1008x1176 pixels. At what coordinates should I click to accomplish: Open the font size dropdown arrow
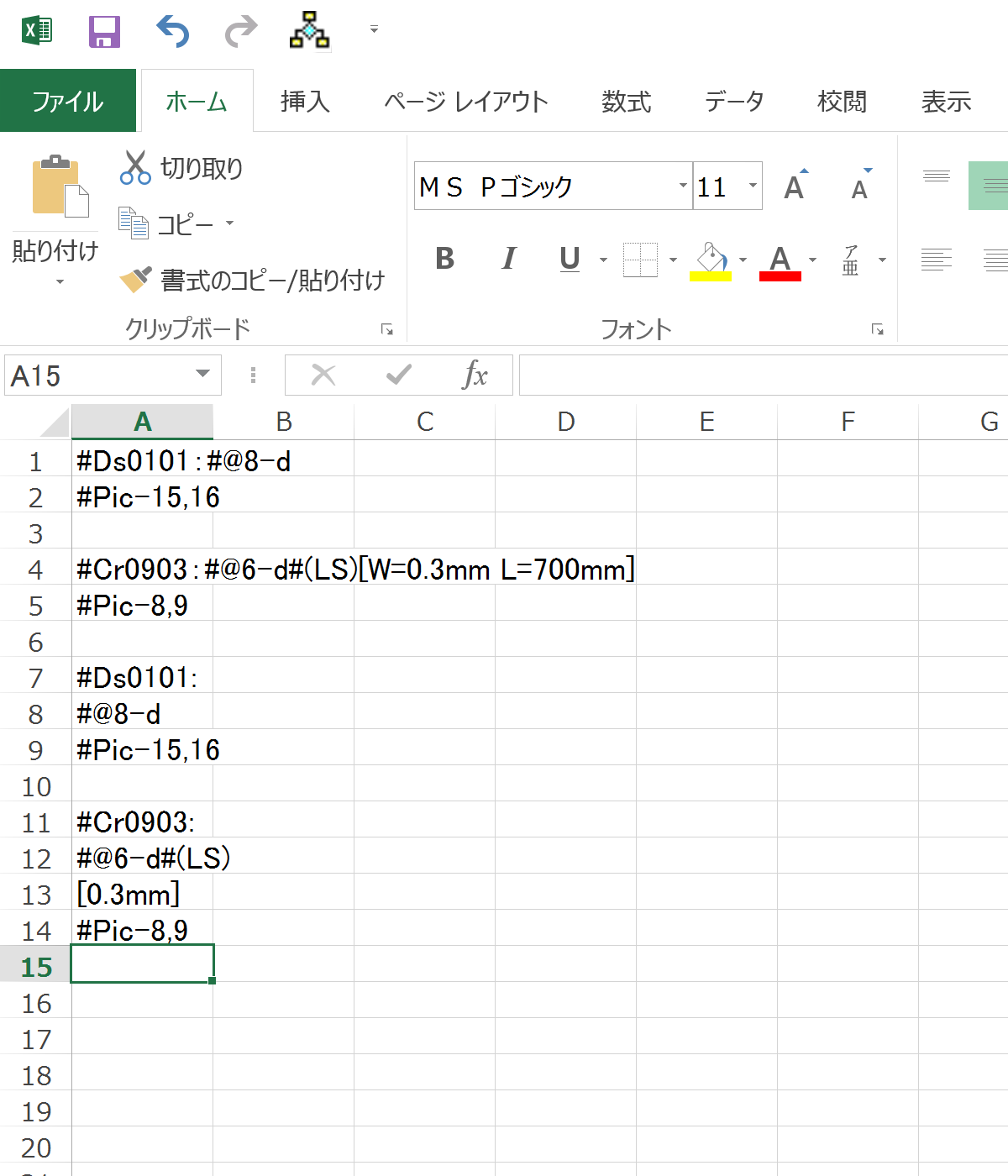753,186
